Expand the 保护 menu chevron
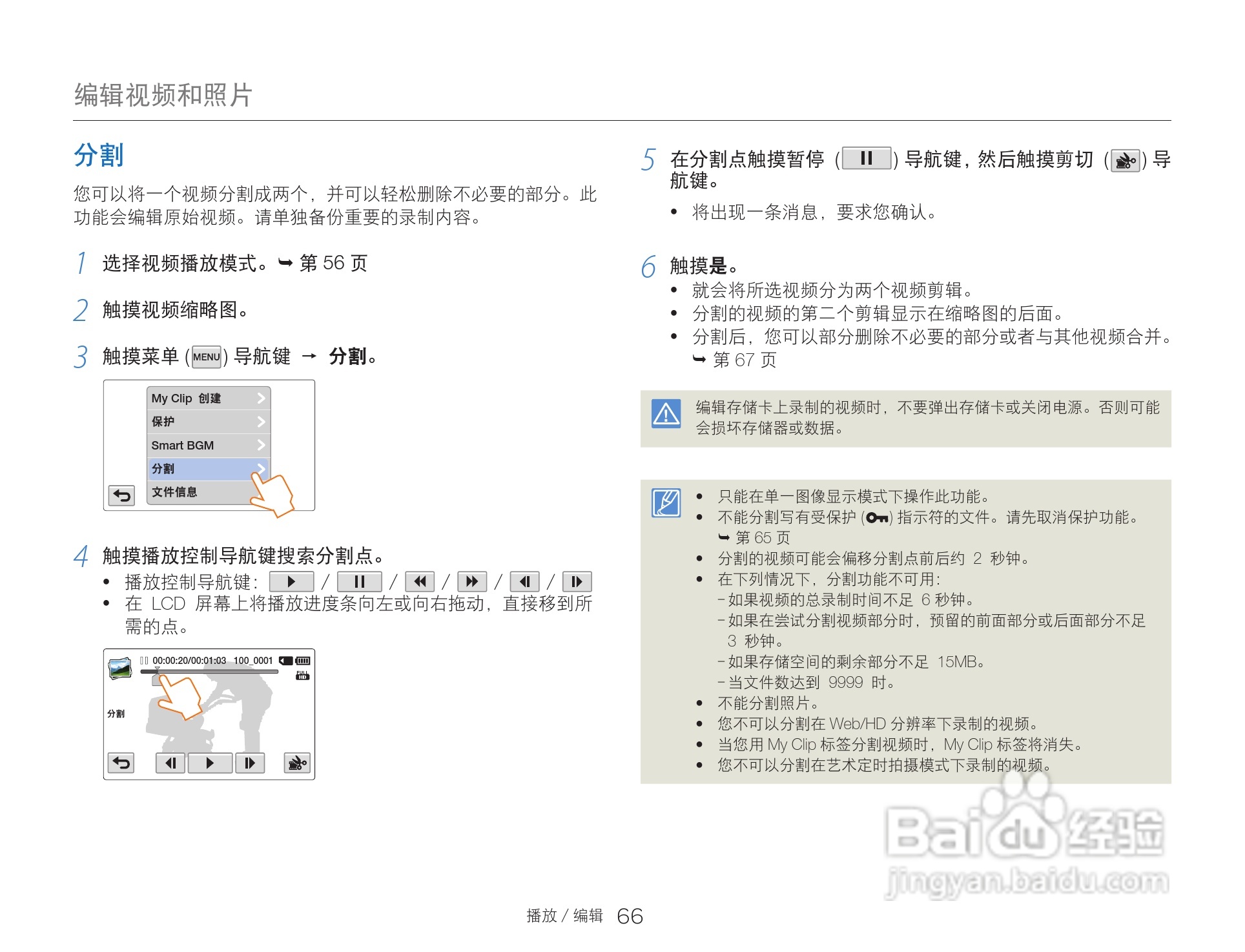 coord(262,422)
